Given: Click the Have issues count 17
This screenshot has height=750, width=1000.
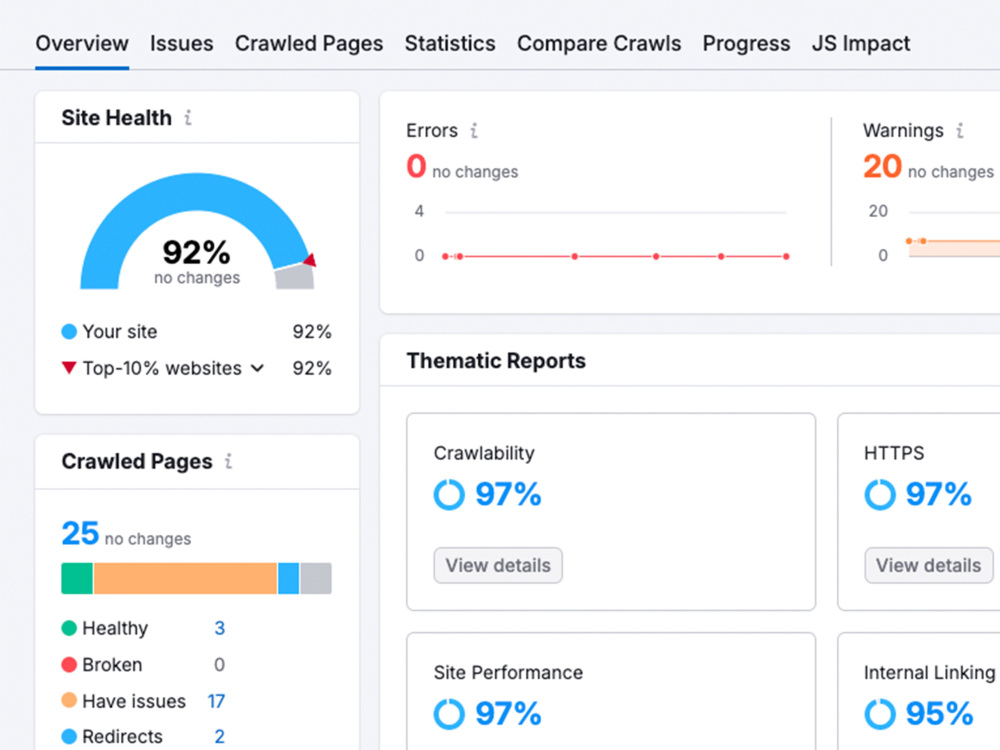Looking at the screenshot, I should (216, 701).
